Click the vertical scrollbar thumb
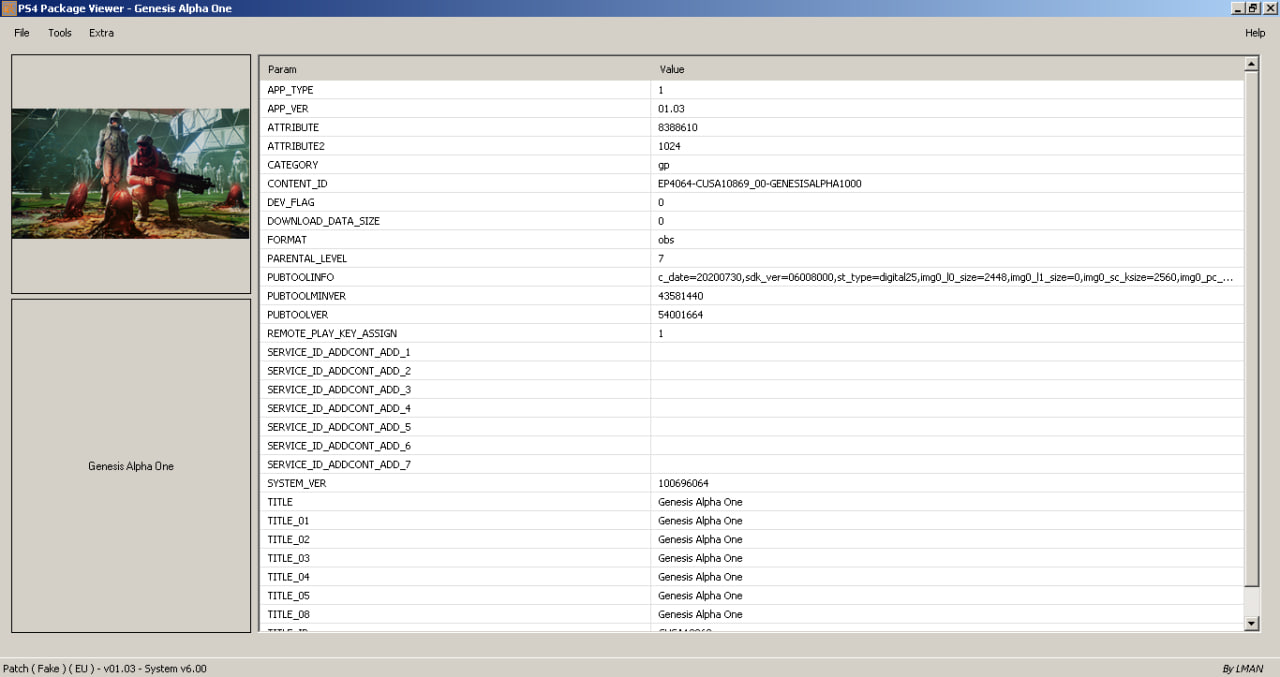Viewport: 1280px width, 677px height. coord(1251,330)
